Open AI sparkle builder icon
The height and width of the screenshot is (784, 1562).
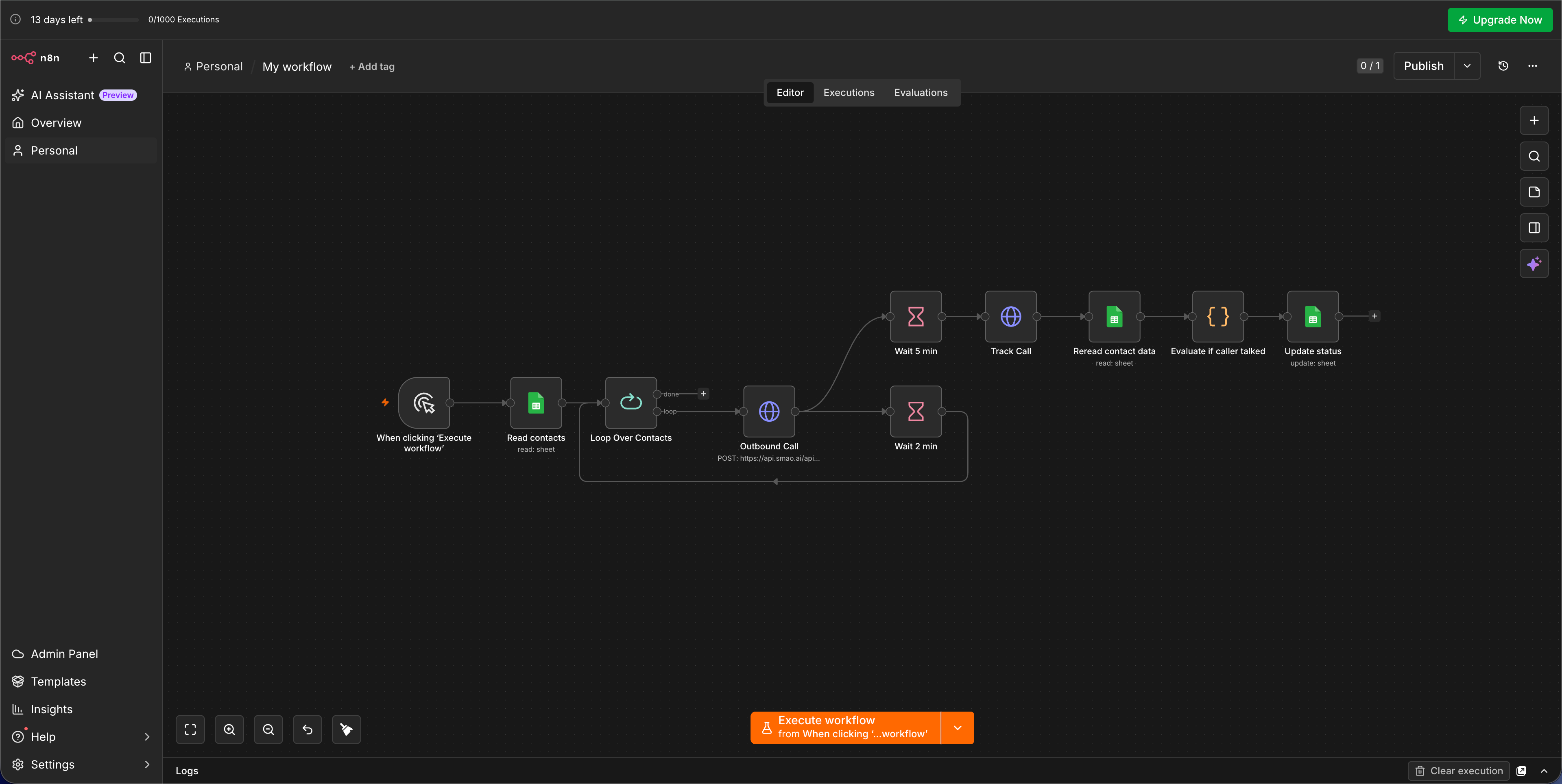1534,264
